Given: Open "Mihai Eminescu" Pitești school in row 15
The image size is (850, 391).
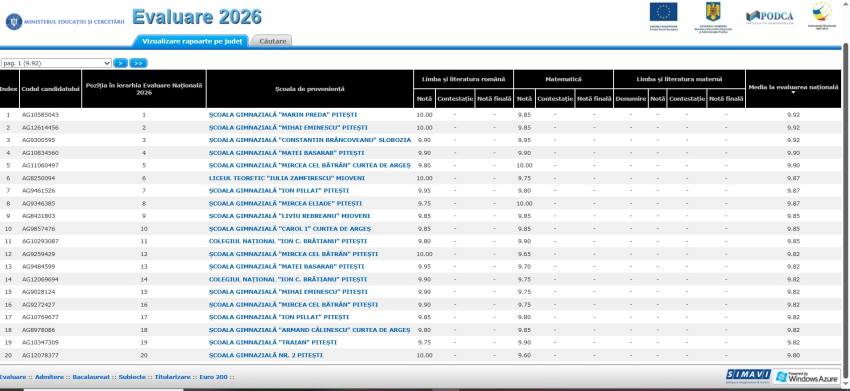Looking at the screenshot, I should [x=288, y=292].
